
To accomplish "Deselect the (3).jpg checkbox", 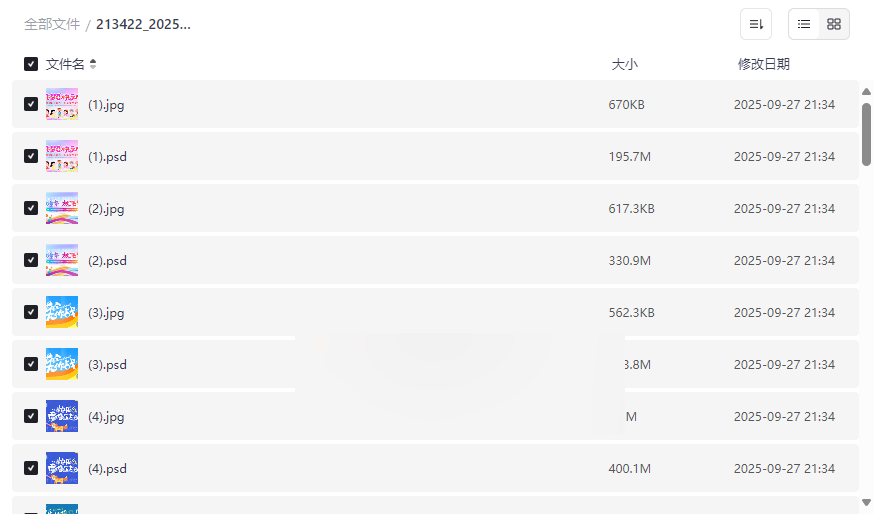I will coord(31,312).
